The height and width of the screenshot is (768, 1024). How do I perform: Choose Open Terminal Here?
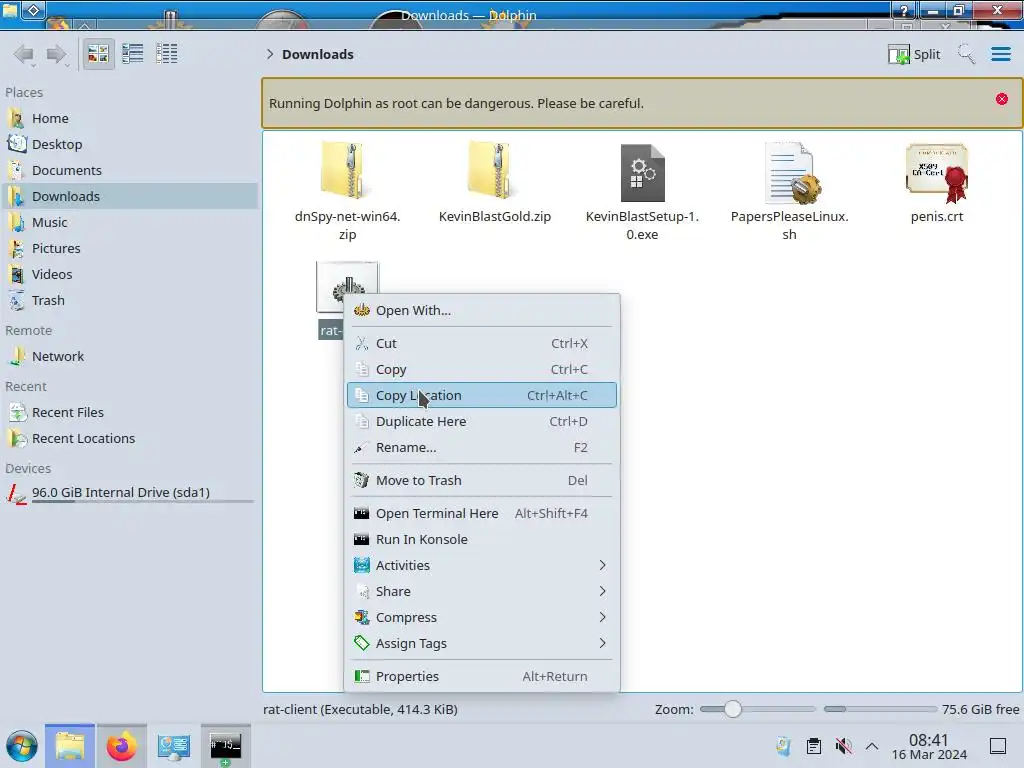pos(482,514)
